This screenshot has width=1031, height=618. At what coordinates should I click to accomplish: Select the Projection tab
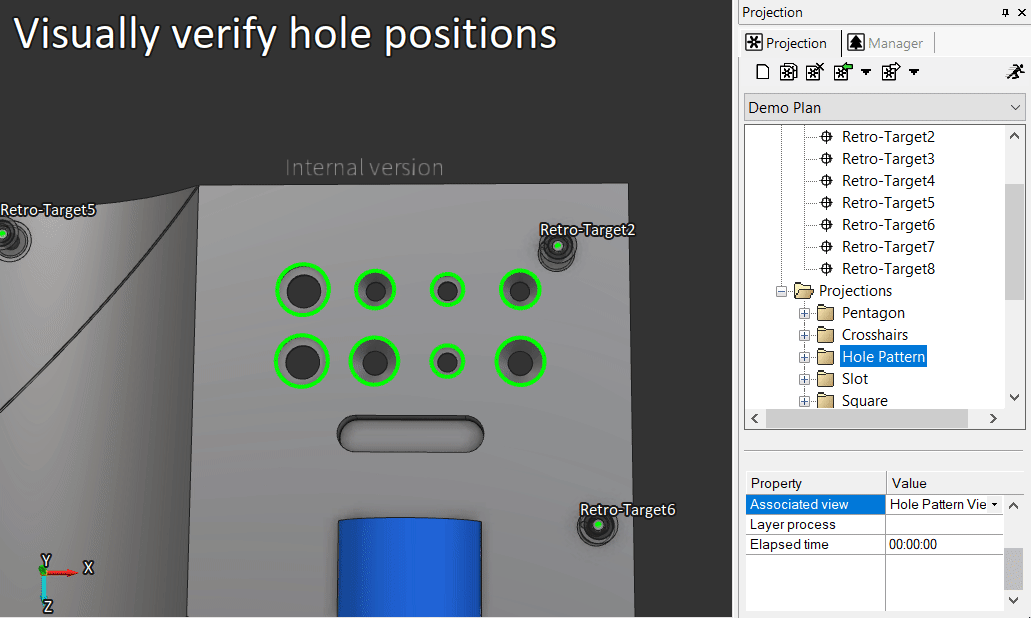point(787,43)
